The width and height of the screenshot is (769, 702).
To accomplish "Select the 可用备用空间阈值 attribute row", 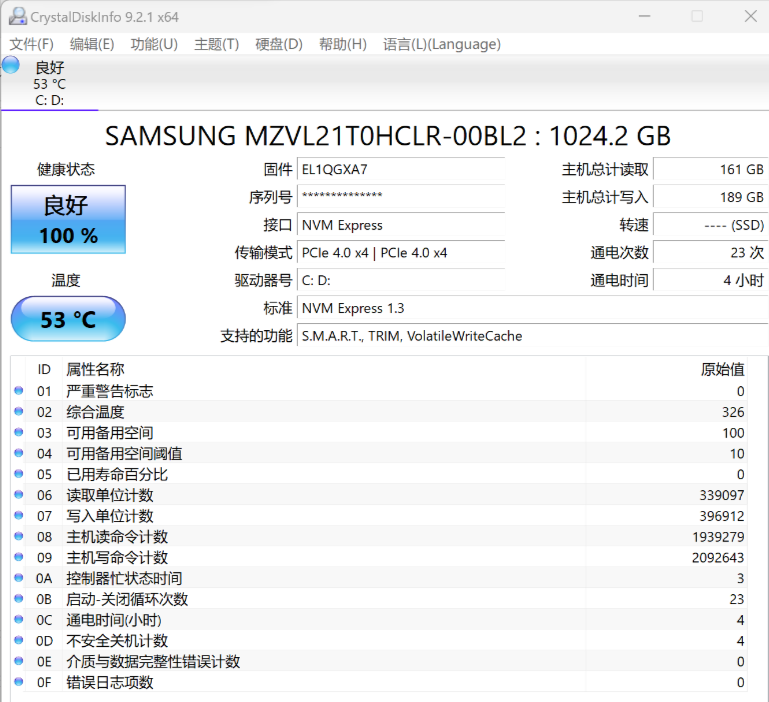I will (x=379, y=453).
